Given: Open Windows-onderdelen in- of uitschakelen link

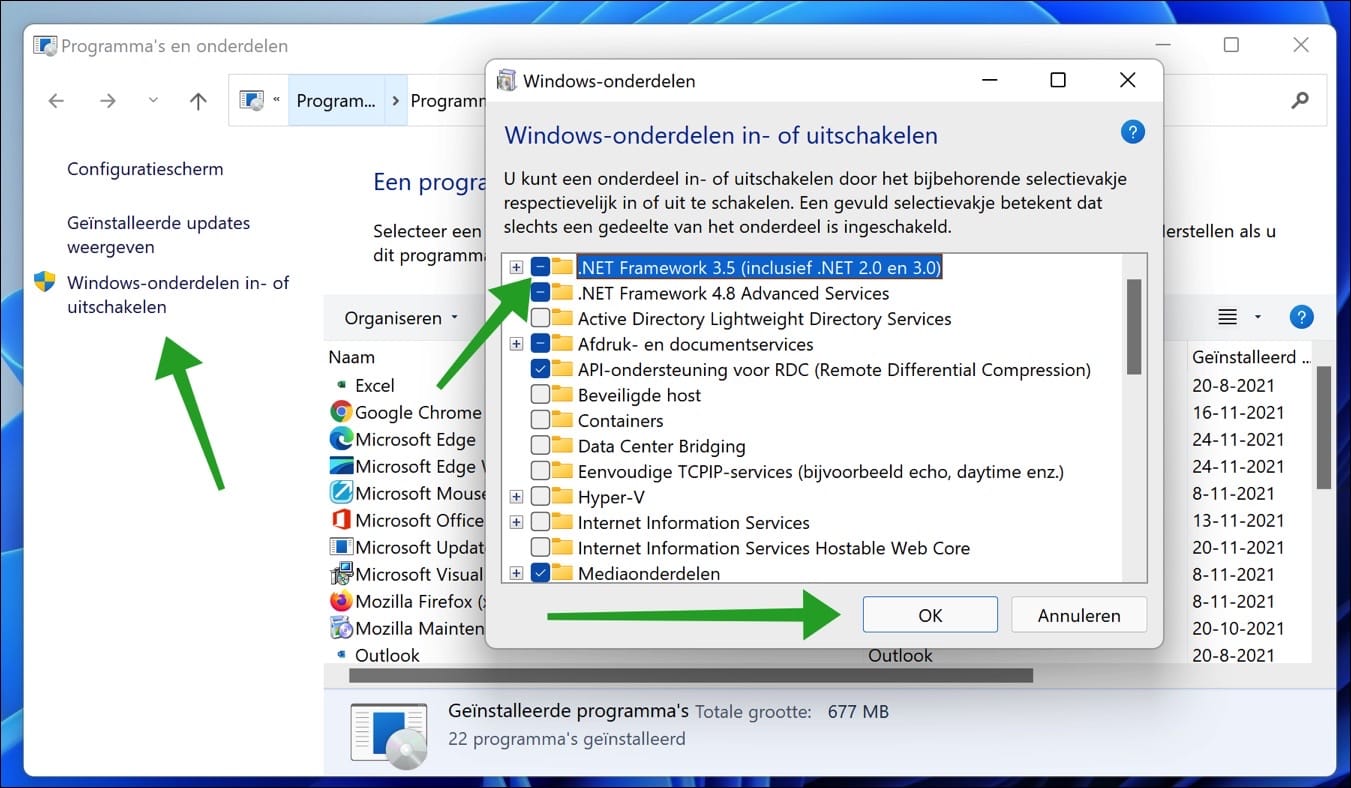Looking at the screenshot, I should (178, 295).
